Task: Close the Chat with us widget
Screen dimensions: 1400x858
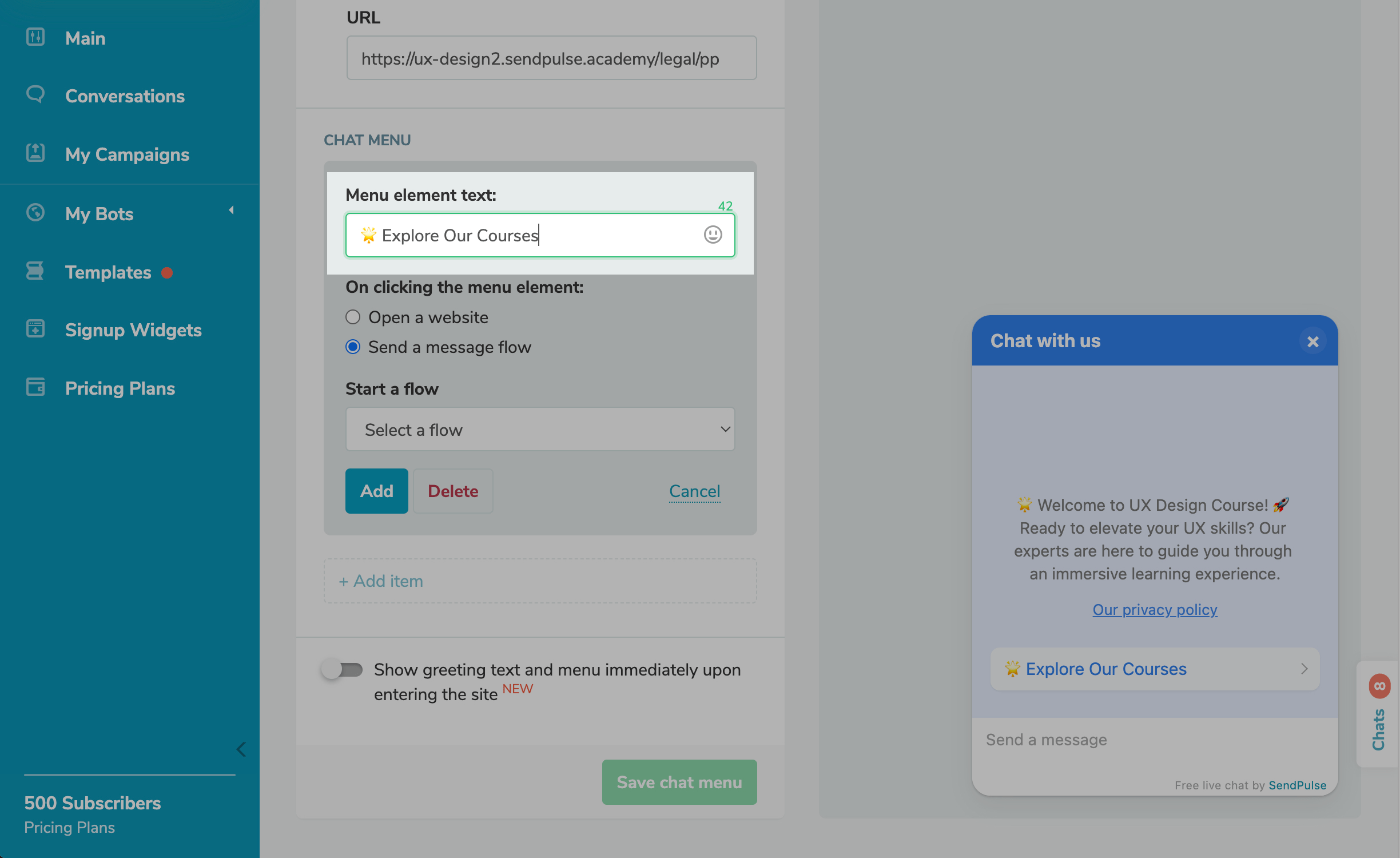Action: 1312,341
